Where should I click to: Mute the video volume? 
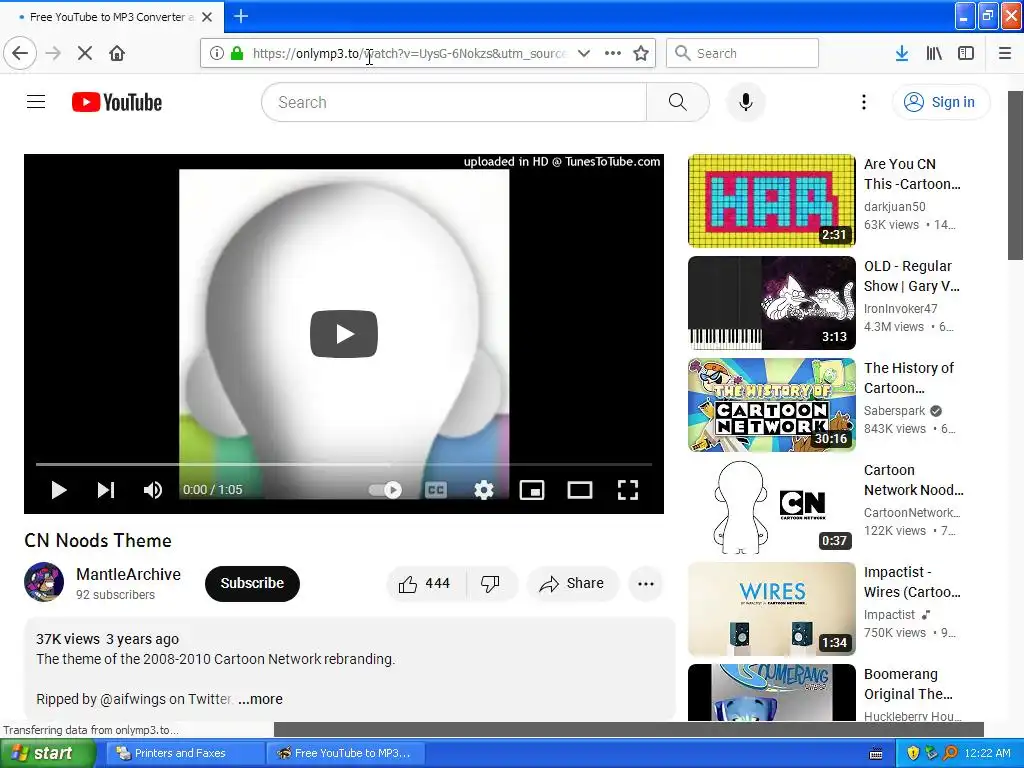click(153, 490)
